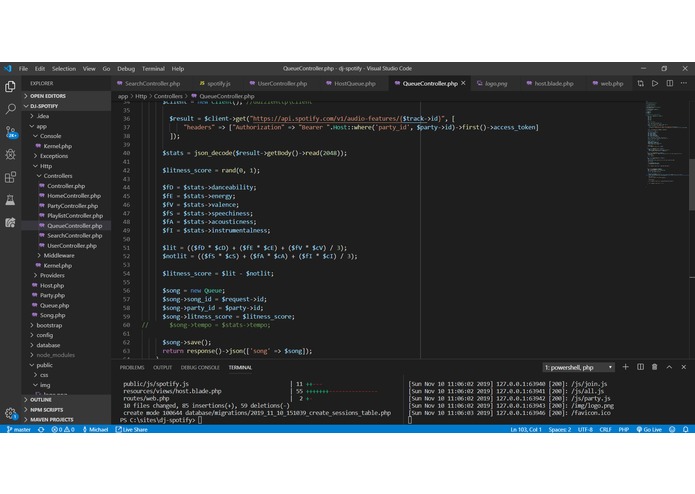The image size is (695, 494).
Task: Open notifications bell in status bar
Action: point(686,429)
